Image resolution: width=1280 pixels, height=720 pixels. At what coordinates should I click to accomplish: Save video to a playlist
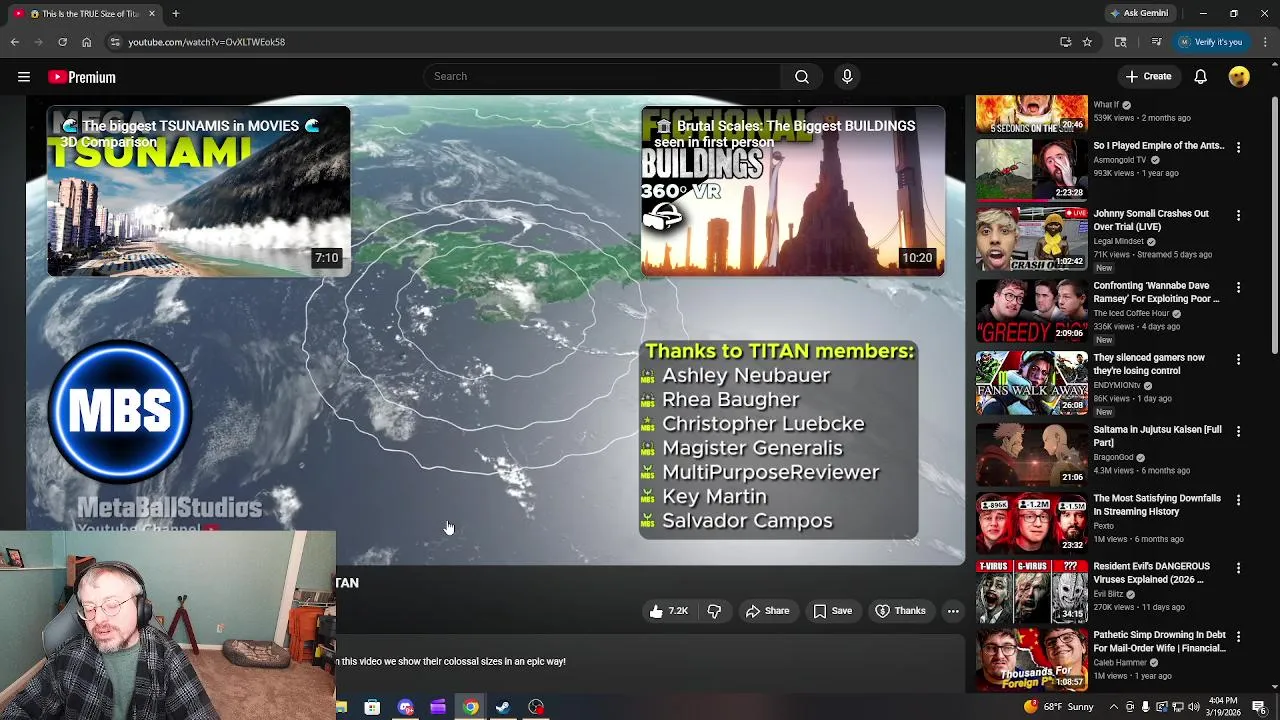[x=833, y=611]
